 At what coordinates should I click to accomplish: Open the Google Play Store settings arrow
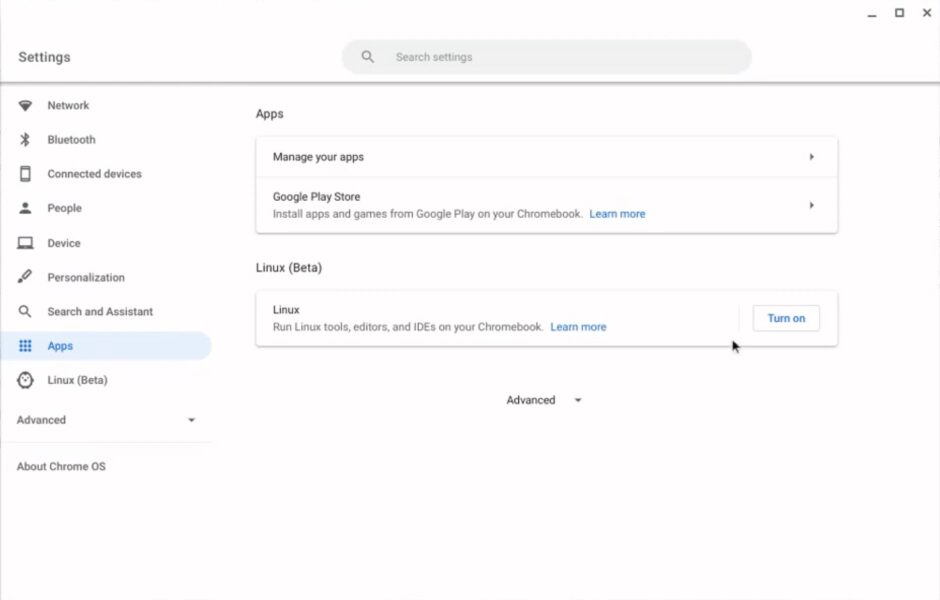[x=811, y=205]
